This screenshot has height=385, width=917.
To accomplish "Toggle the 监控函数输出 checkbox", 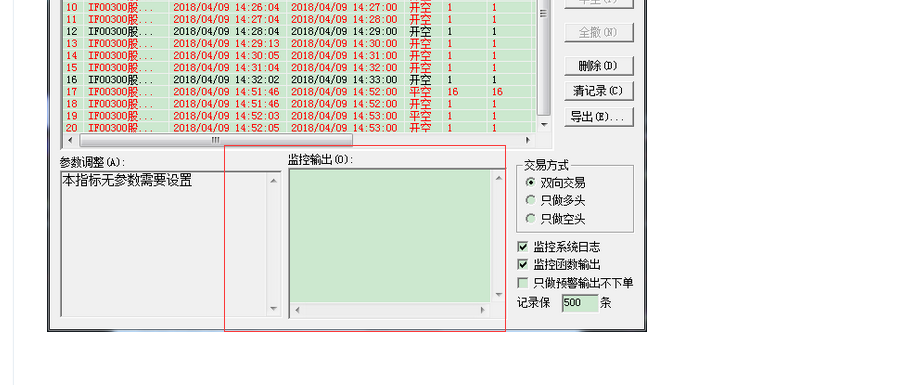I will click(x=523, y=264).
